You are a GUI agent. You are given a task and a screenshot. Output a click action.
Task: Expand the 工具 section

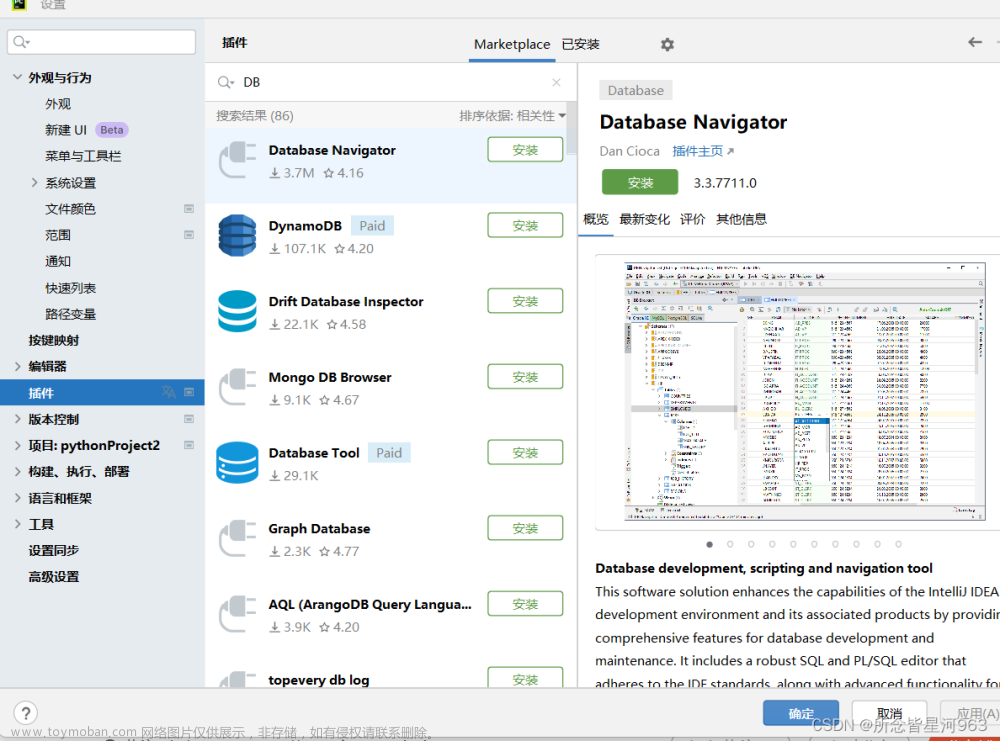click(x=17, y=524)
